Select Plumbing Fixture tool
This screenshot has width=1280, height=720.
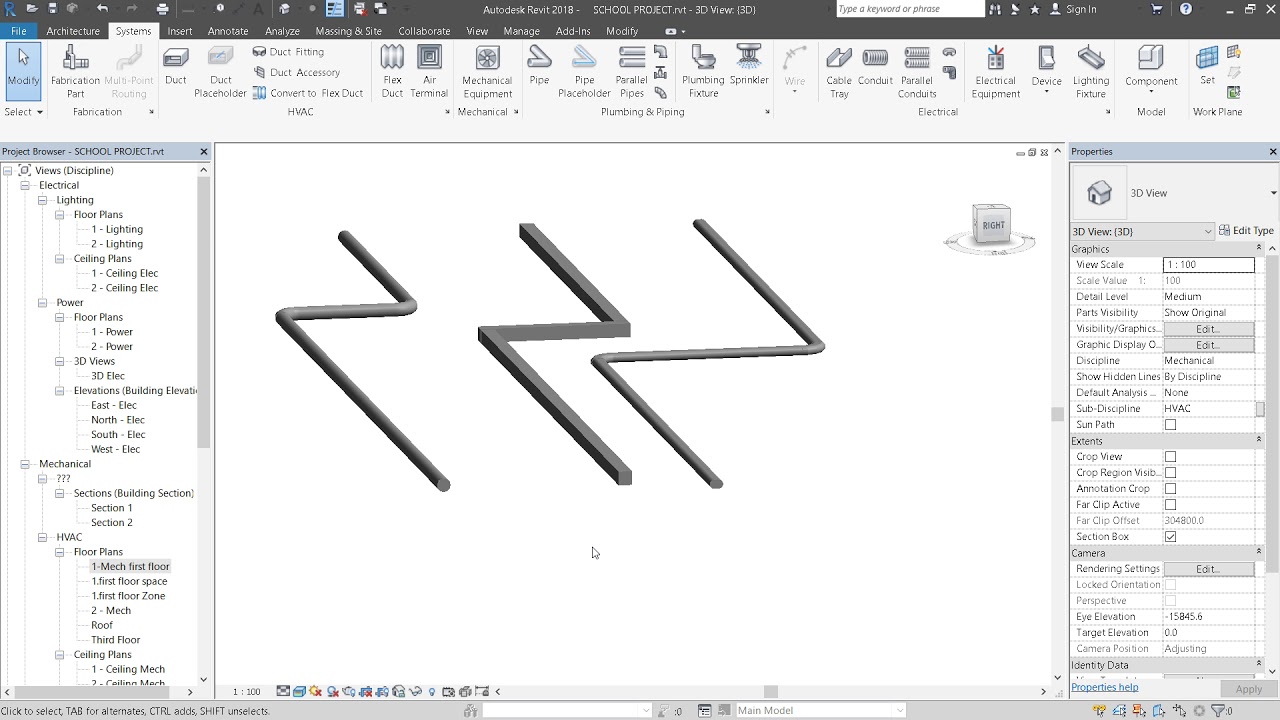[703, 71]
